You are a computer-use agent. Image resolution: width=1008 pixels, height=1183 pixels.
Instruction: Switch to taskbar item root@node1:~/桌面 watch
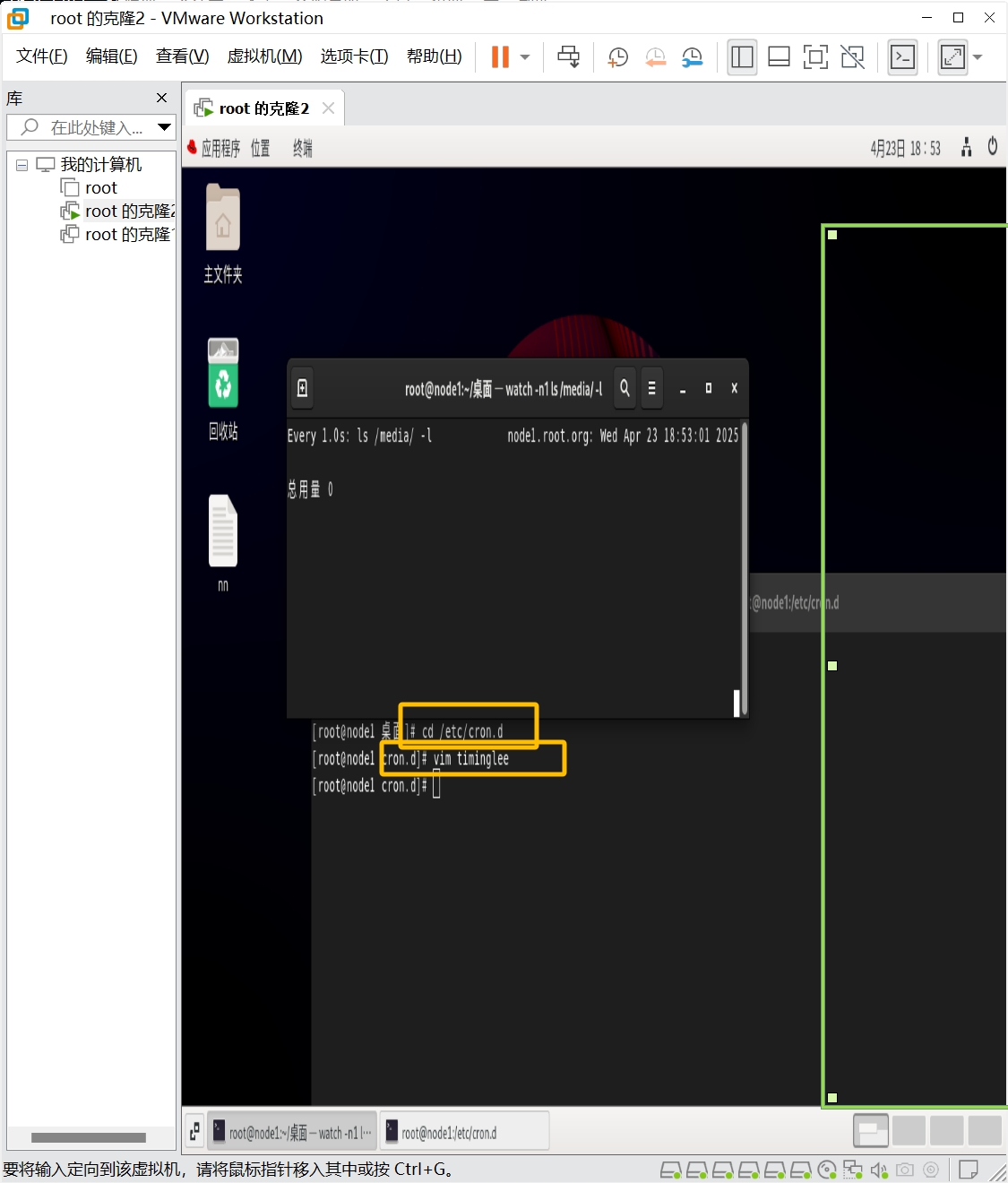(x=293, y=1132)
